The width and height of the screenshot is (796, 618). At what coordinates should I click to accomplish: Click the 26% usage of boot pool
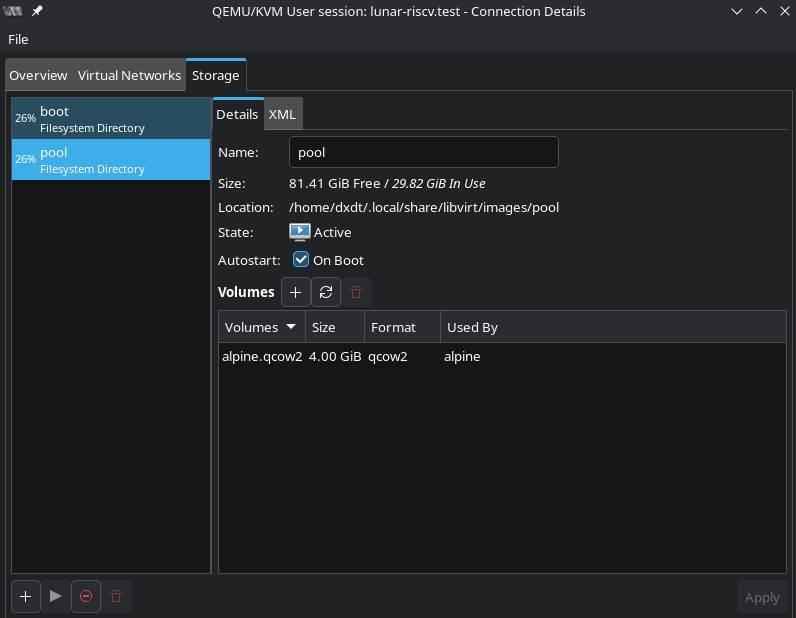[25, 118]
